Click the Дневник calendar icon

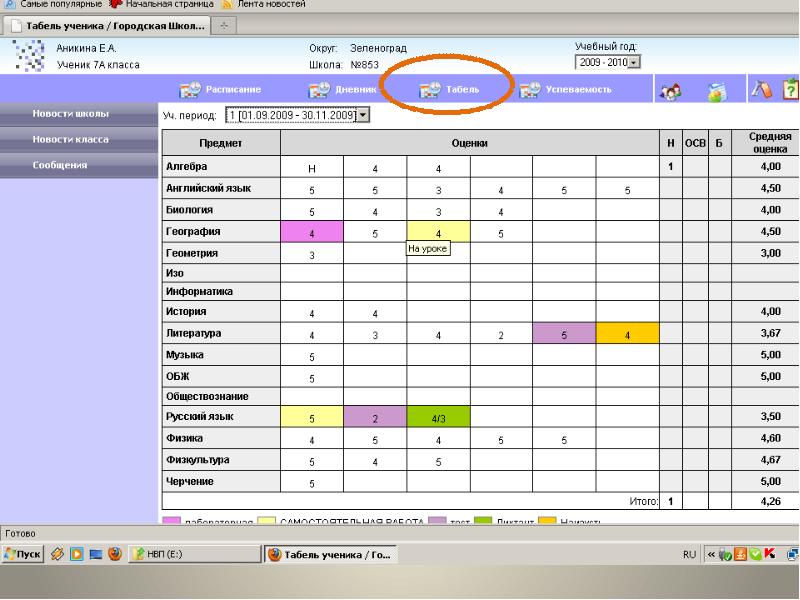319,90
